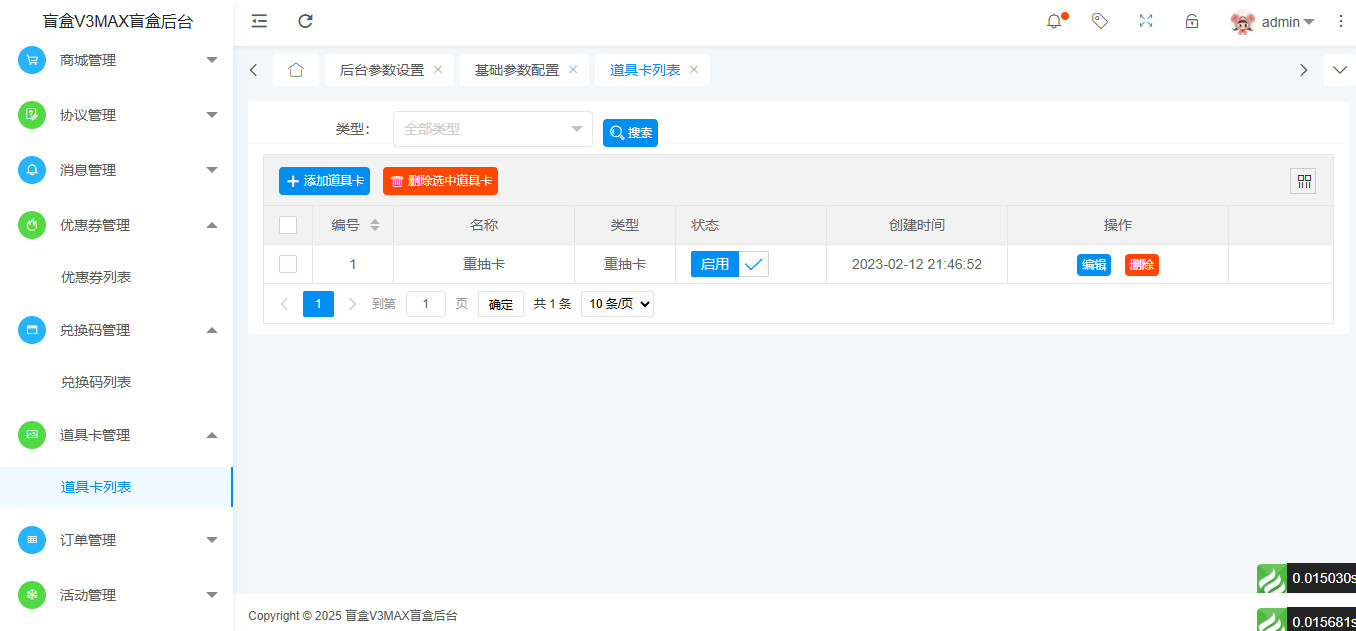1356x631 pixels.
Task: Click the 商城管理 cart icon
Action: coord(32,60)
